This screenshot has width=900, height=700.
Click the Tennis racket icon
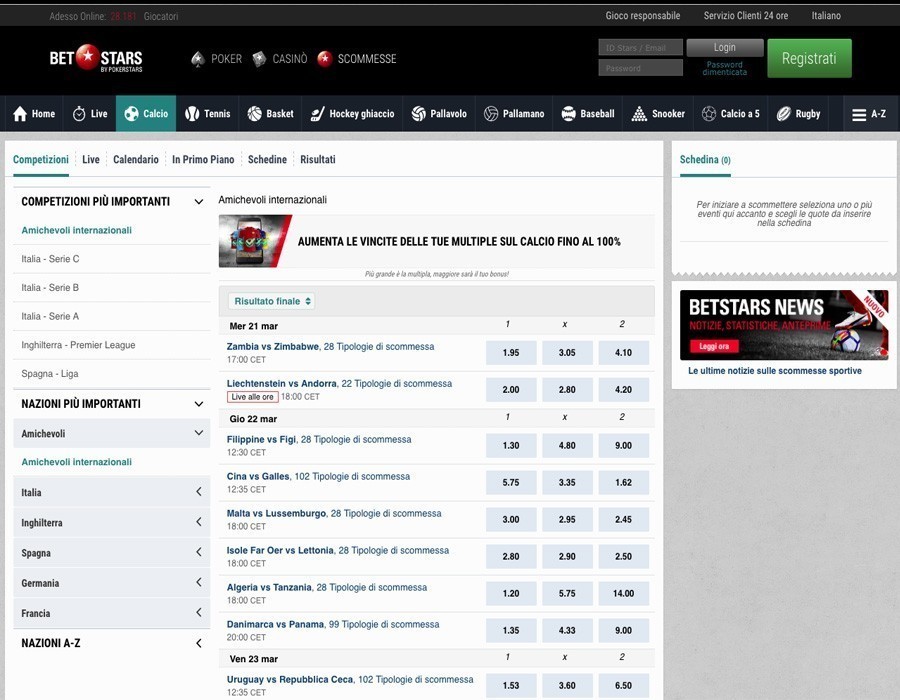pyautogui.click(x=192, y=114)
